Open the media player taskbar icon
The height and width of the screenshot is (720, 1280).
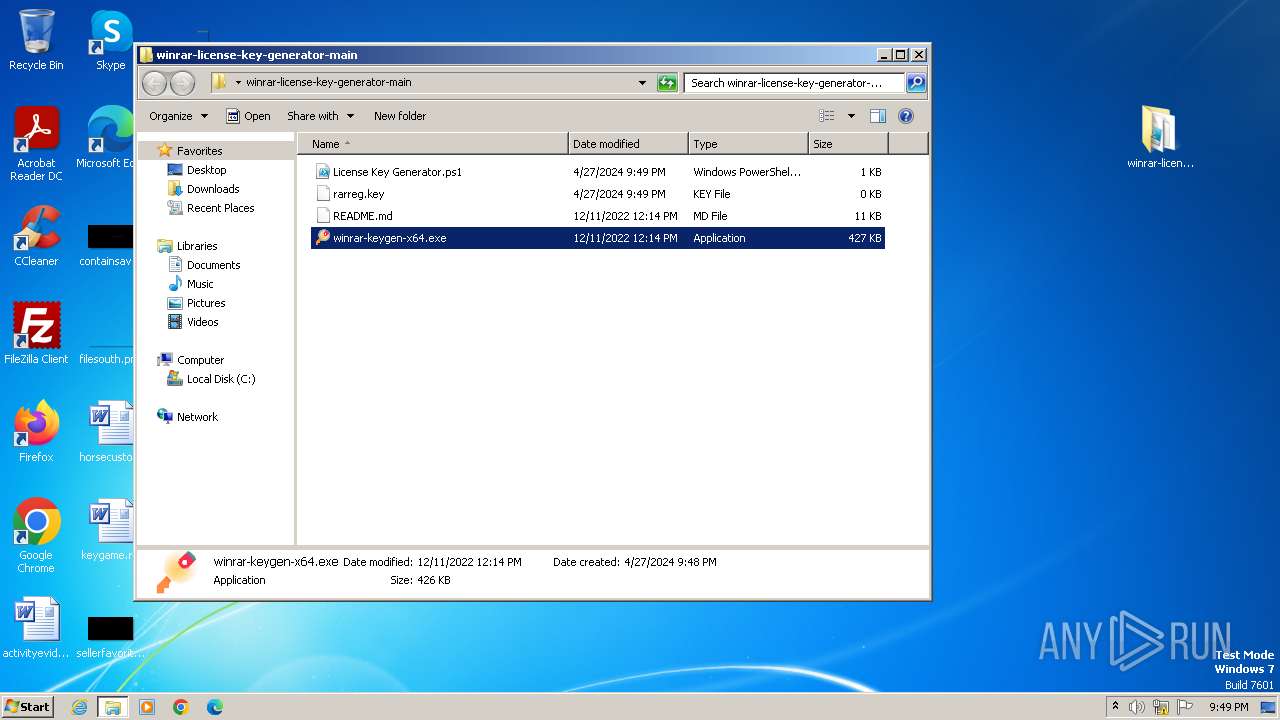146,707
